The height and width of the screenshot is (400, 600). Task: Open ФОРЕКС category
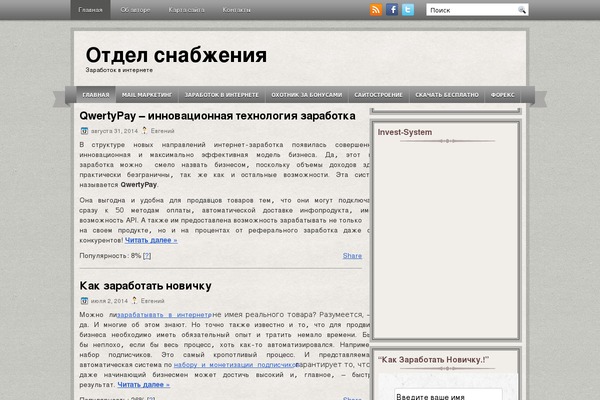click(503, 95)
